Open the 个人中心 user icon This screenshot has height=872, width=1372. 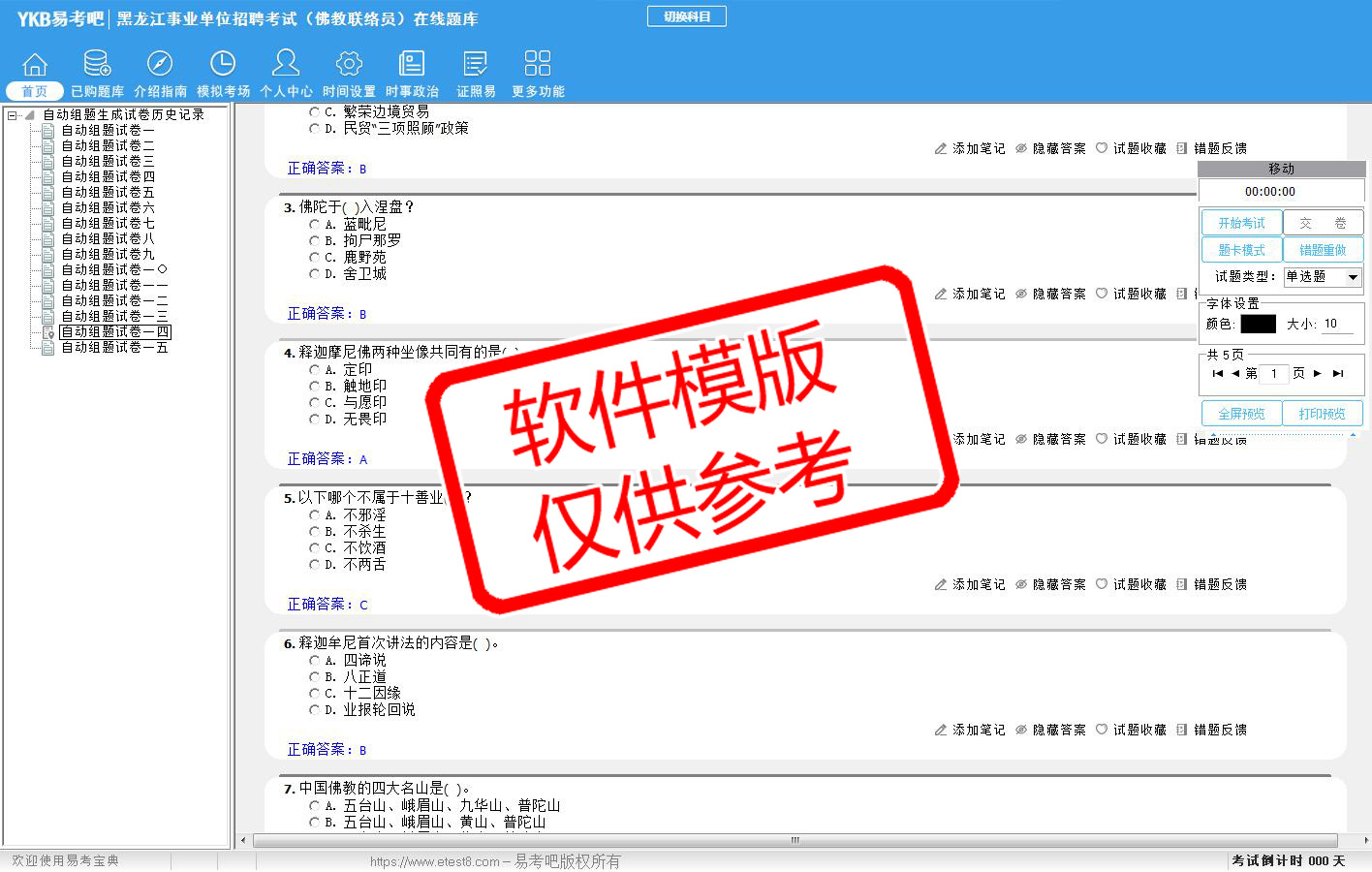(286, 64)
